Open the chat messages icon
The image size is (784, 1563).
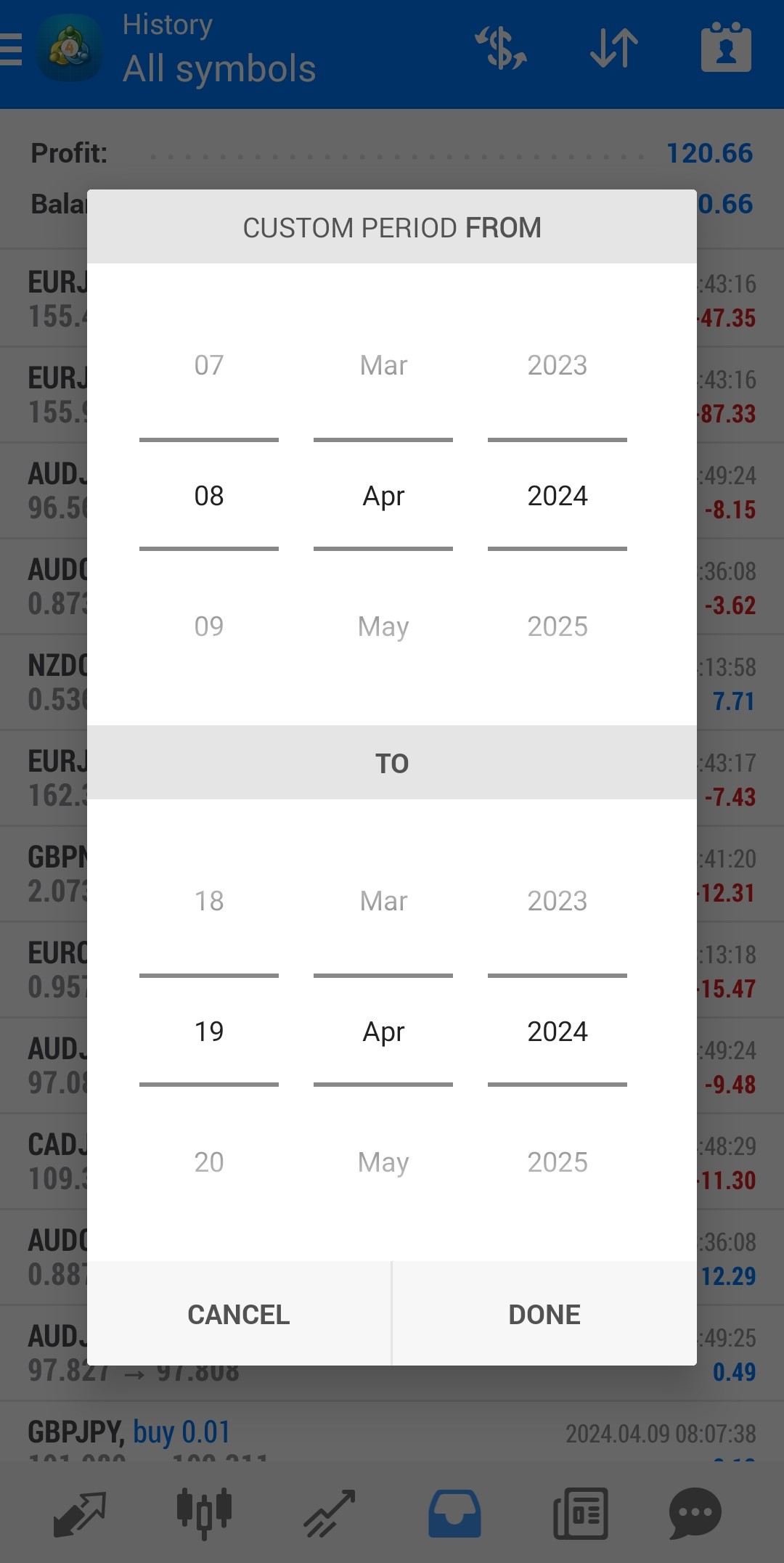click(x=695, y=1514)
